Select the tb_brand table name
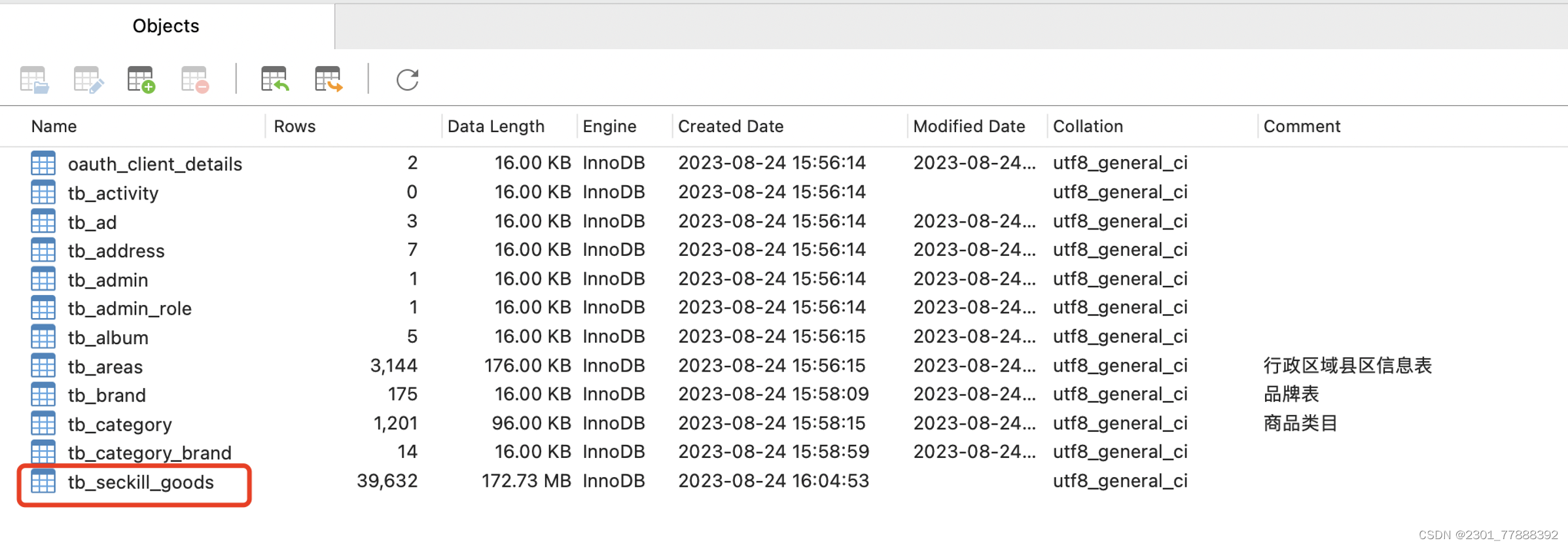This screenshot has width=1568, height=547. click(x=107, y=395)
